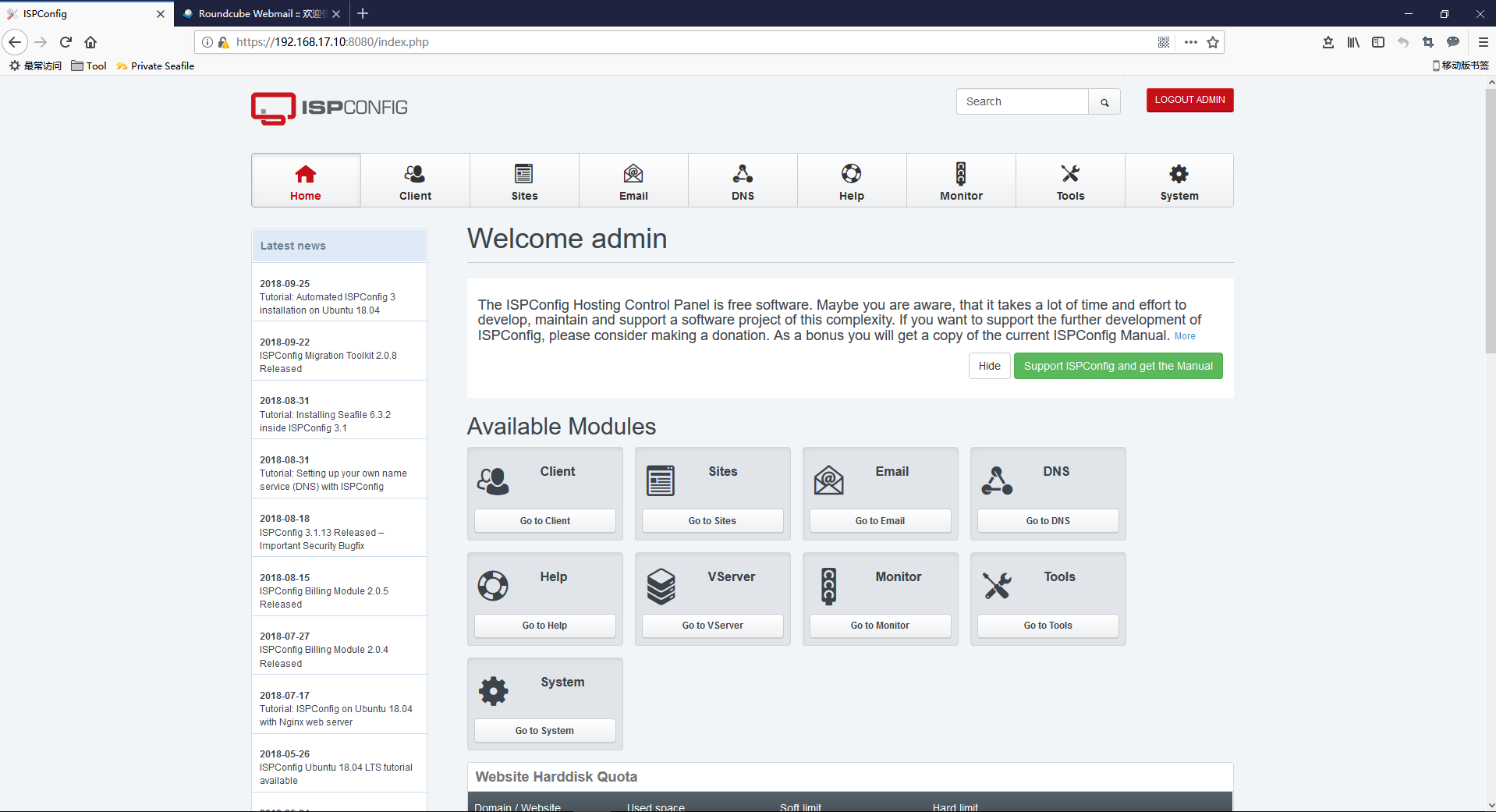Open the Tools navigation tab
The width and height of the screenshot is (1496, 812).
(1070, 180)
